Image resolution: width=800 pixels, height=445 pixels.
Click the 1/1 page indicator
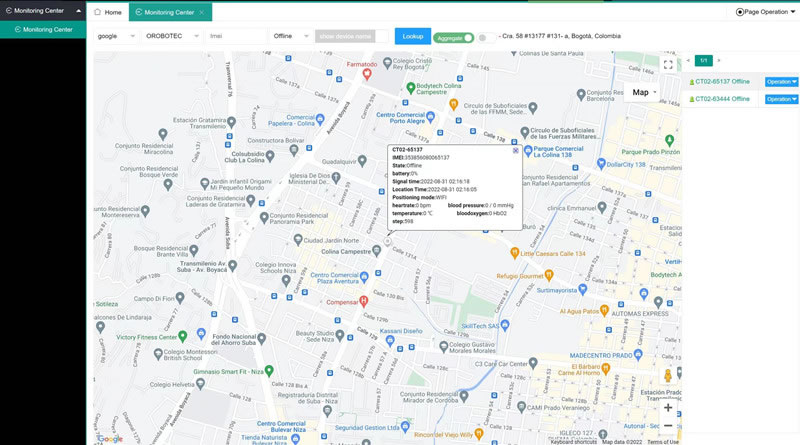[x=704, y=61]
